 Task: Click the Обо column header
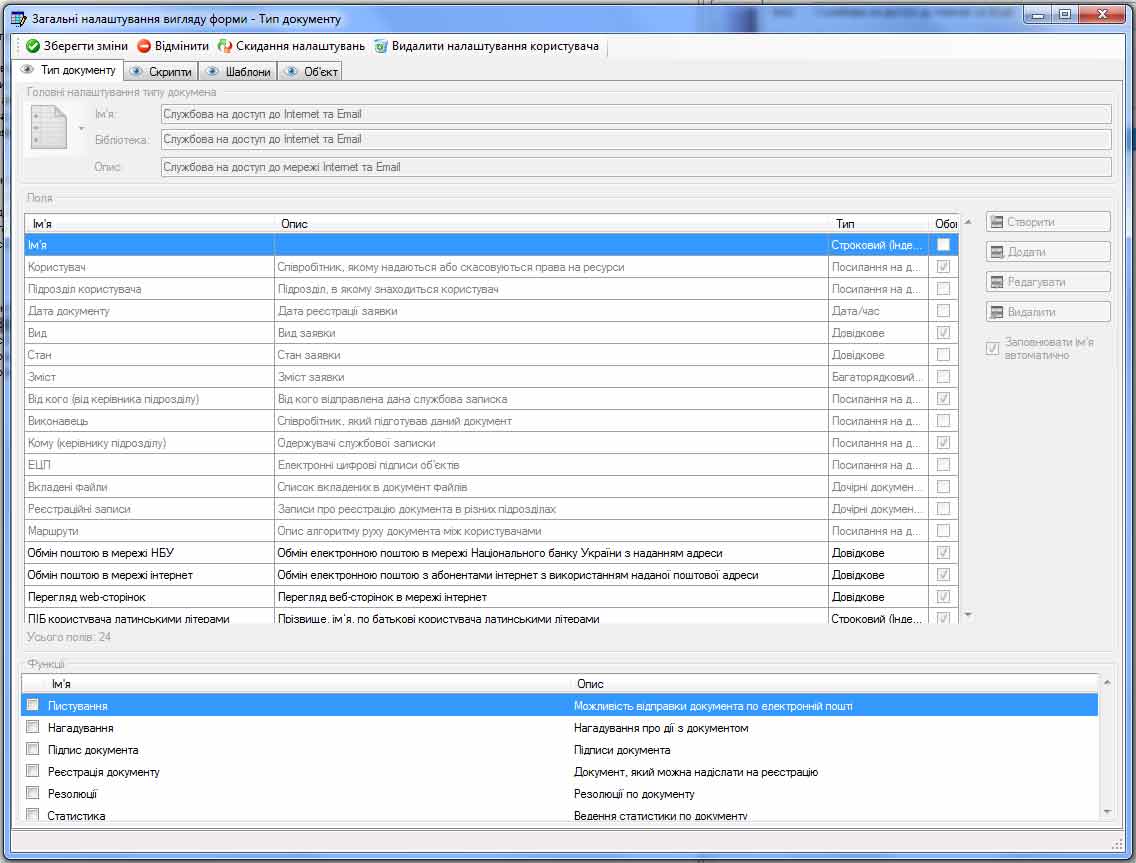944,224
